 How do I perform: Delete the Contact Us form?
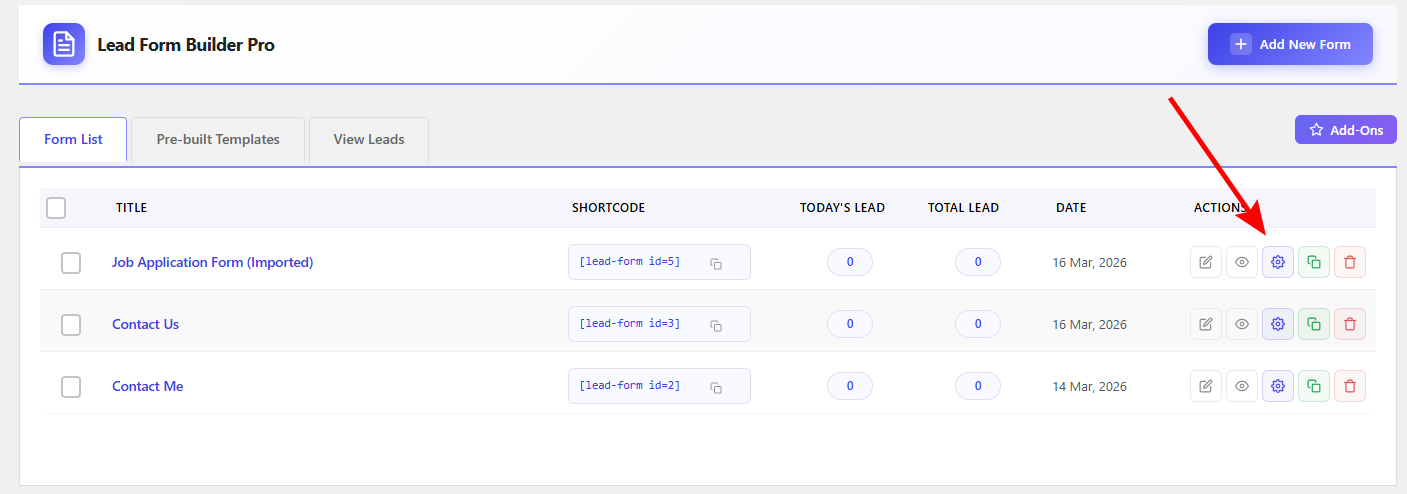(x=1350, y=324)
